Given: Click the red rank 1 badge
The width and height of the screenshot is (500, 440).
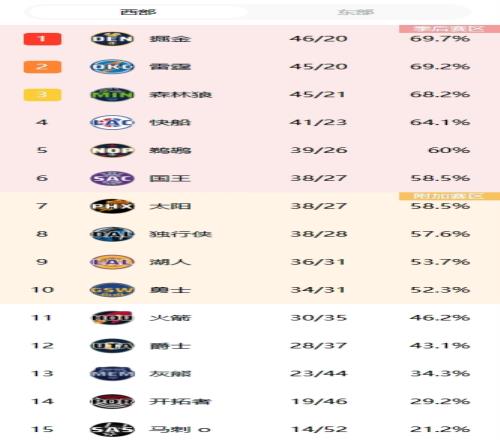Looking at the screenshot, I should [x=42, y=39].
